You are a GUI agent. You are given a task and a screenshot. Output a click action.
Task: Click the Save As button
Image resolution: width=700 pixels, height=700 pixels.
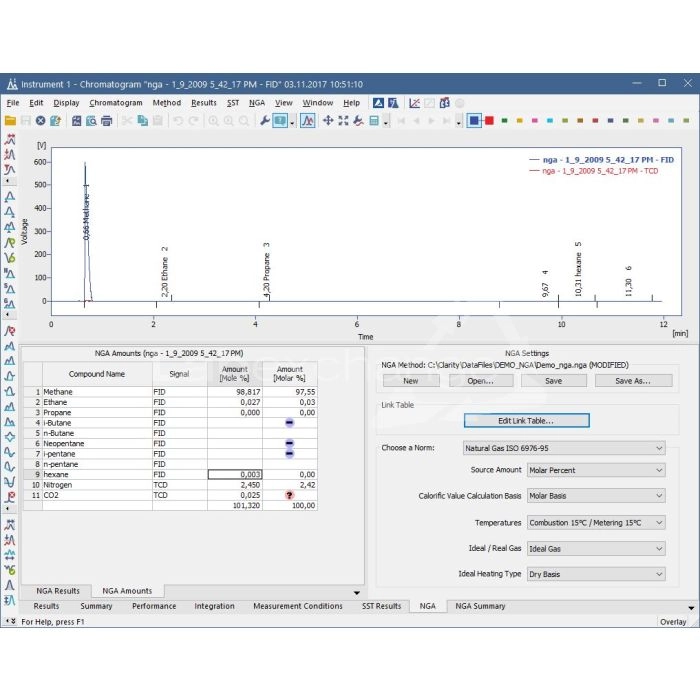[x=632, y=381]
